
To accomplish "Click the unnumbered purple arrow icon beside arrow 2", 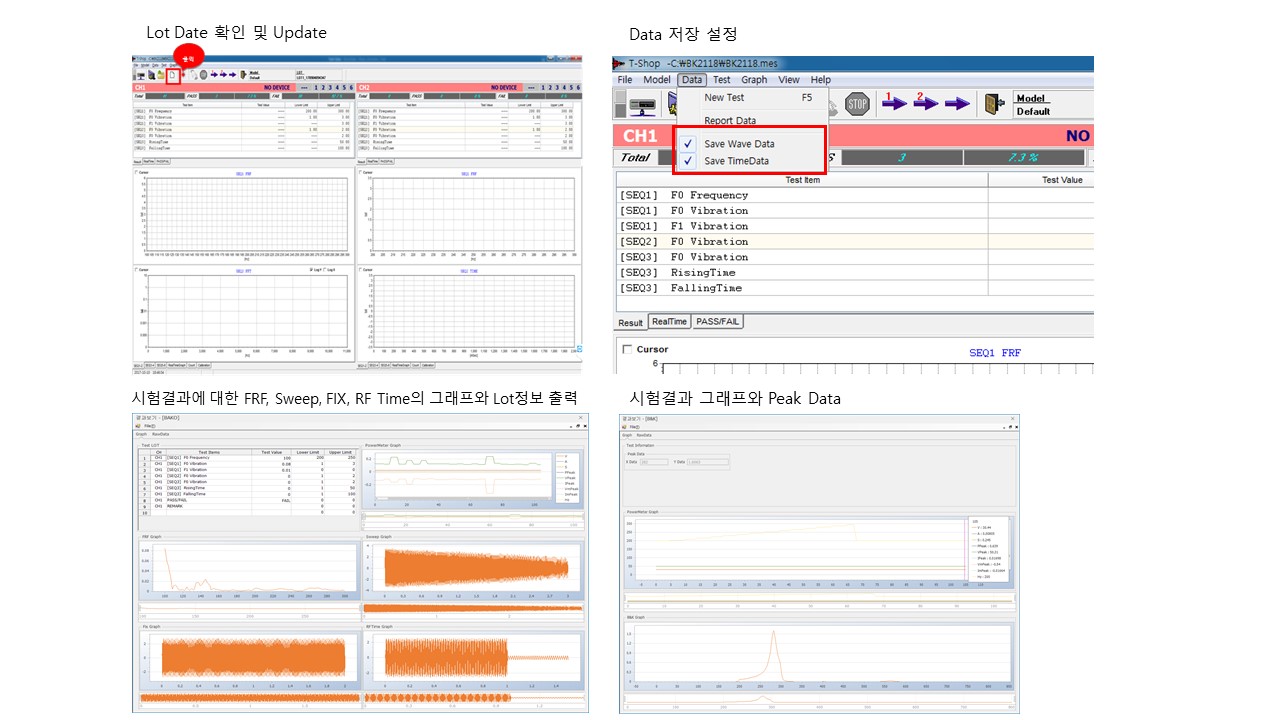I will click(958, 103).
